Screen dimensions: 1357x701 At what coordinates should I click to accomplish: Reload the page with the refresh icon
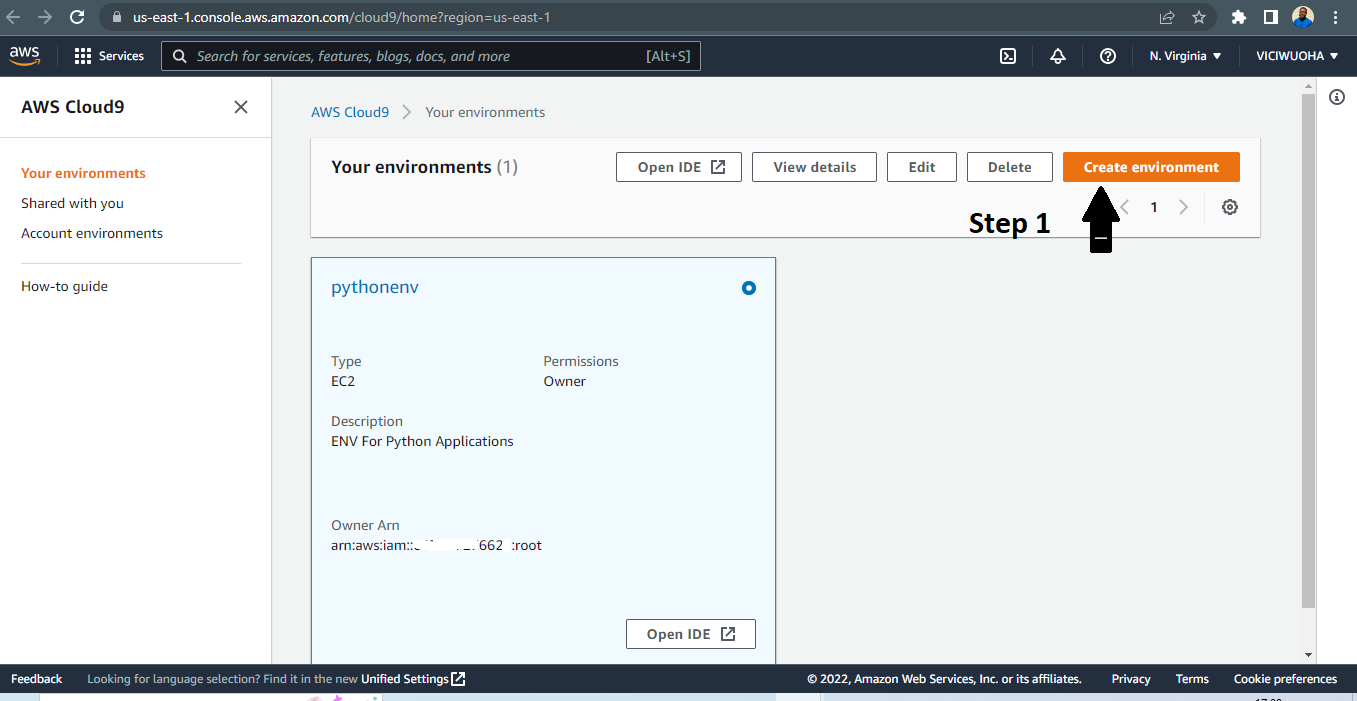point(77,17)
